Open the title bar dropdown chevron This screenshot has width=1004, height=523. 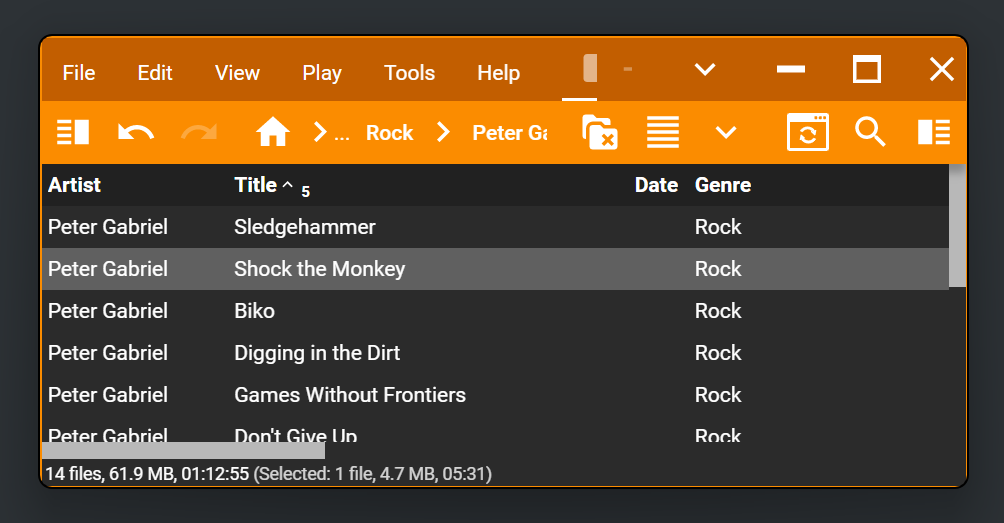click(x=705, y=69)
